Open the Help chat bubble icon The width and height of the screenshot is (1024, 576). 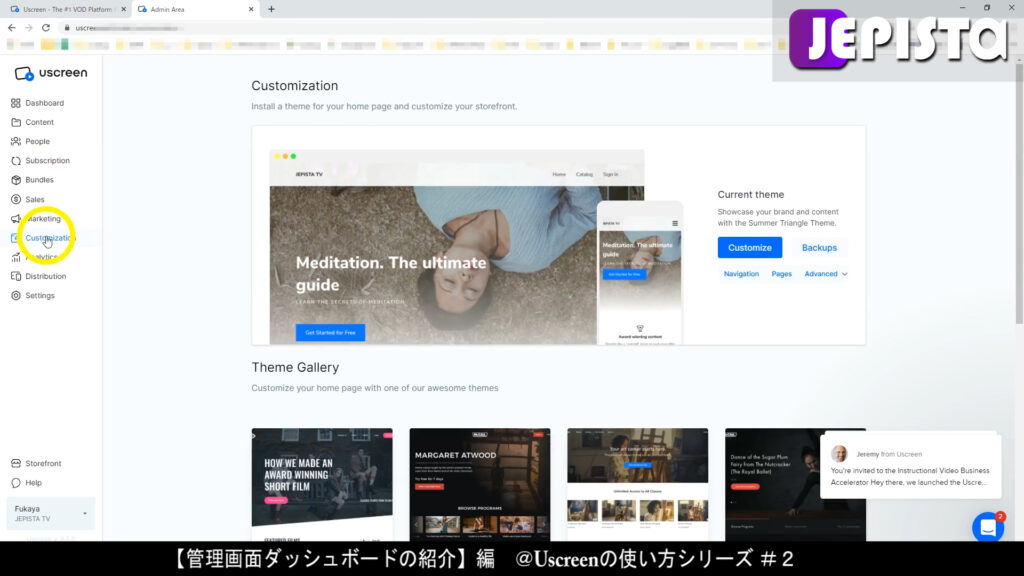point(16,483)
